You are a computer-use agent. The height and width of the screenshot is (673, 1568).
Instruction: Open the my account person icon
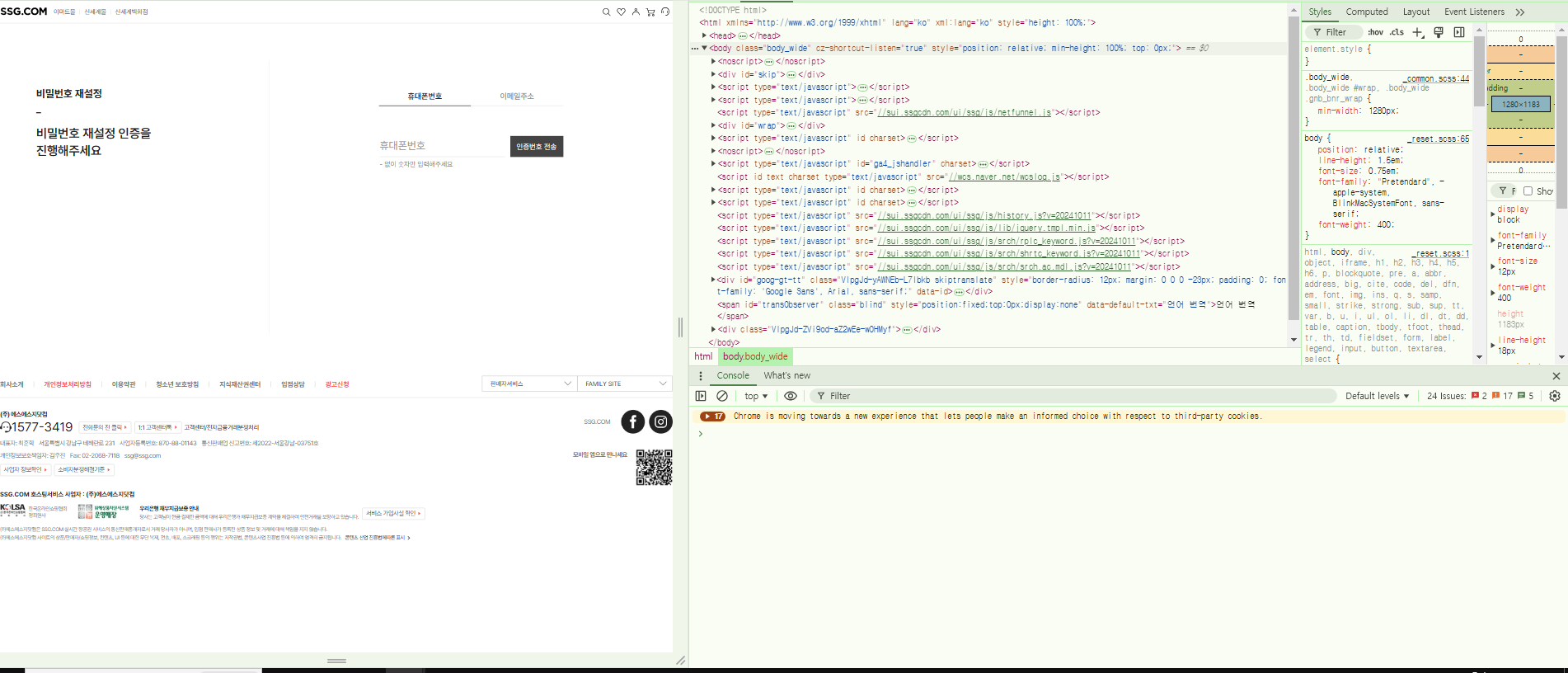point(636,12)
